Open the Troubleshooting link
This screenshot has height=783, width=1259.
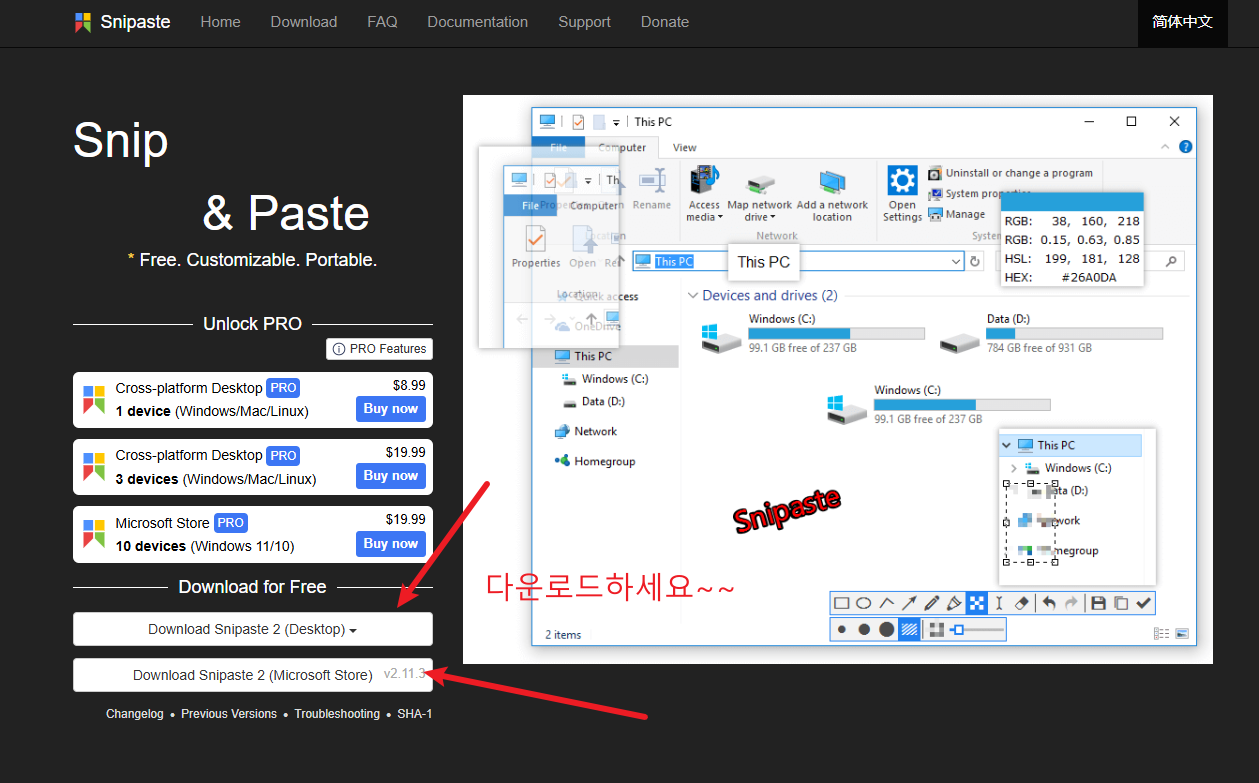337,714
